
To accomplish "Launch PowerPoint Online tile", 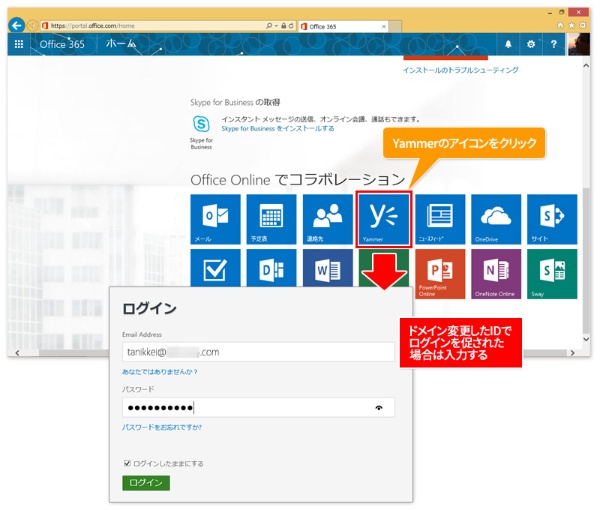I will [x=440, y=274].
